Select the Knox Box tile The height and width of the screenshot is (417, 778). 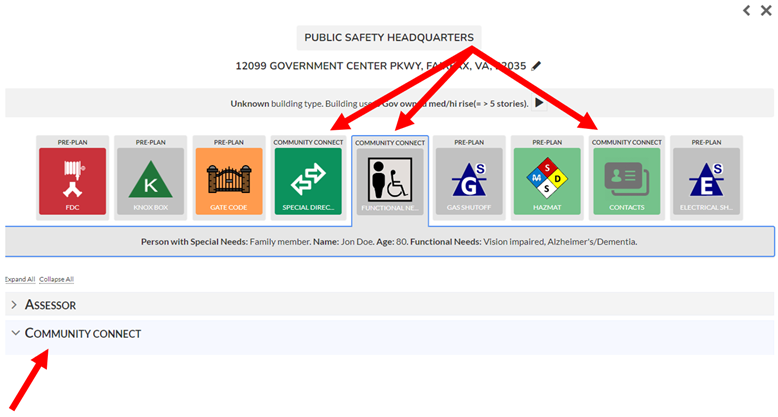coord(149,181)
